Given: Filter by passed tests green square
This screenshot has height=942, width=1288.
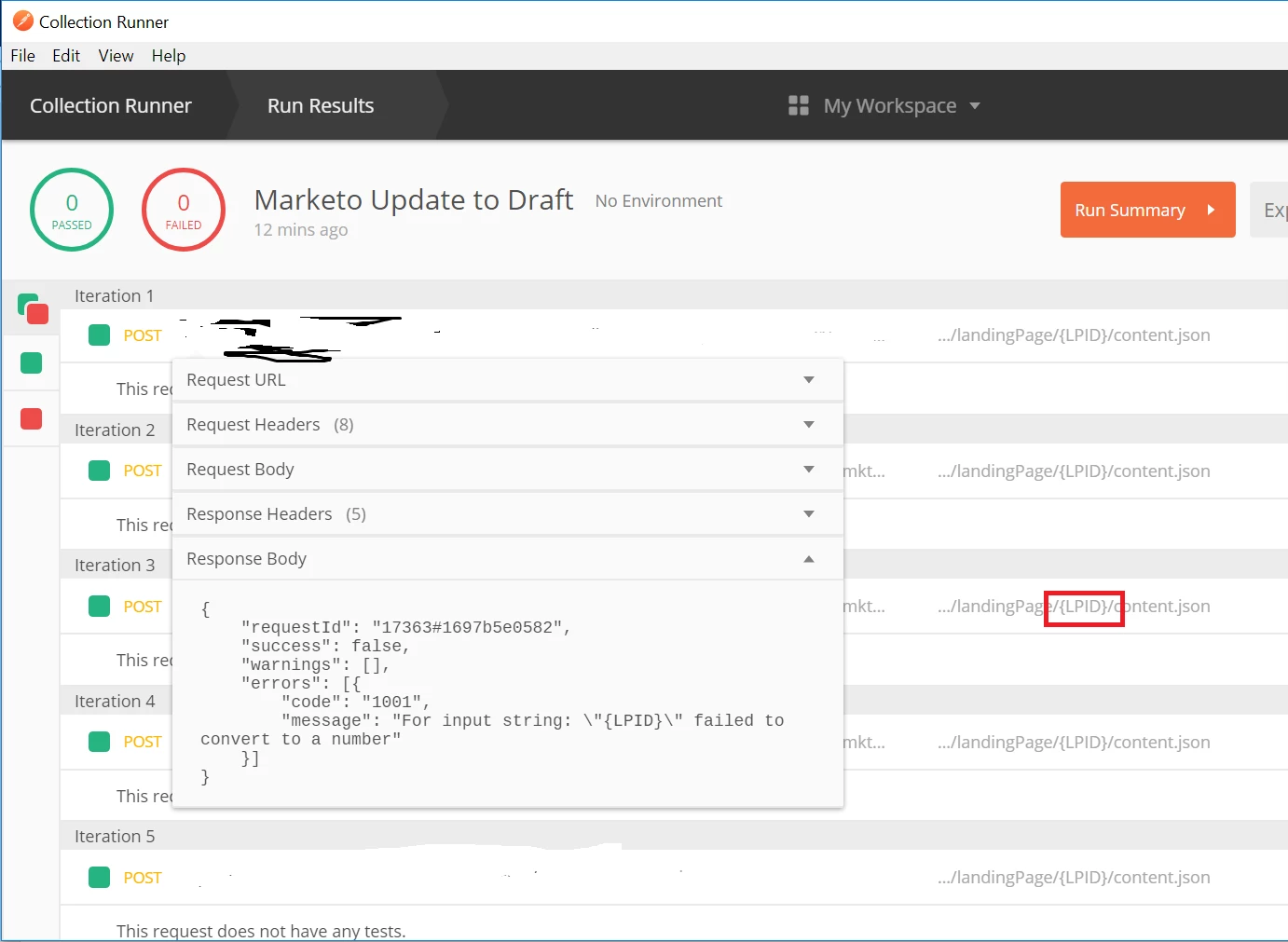Looking at the screenshot, I should [x=32, y=362].
